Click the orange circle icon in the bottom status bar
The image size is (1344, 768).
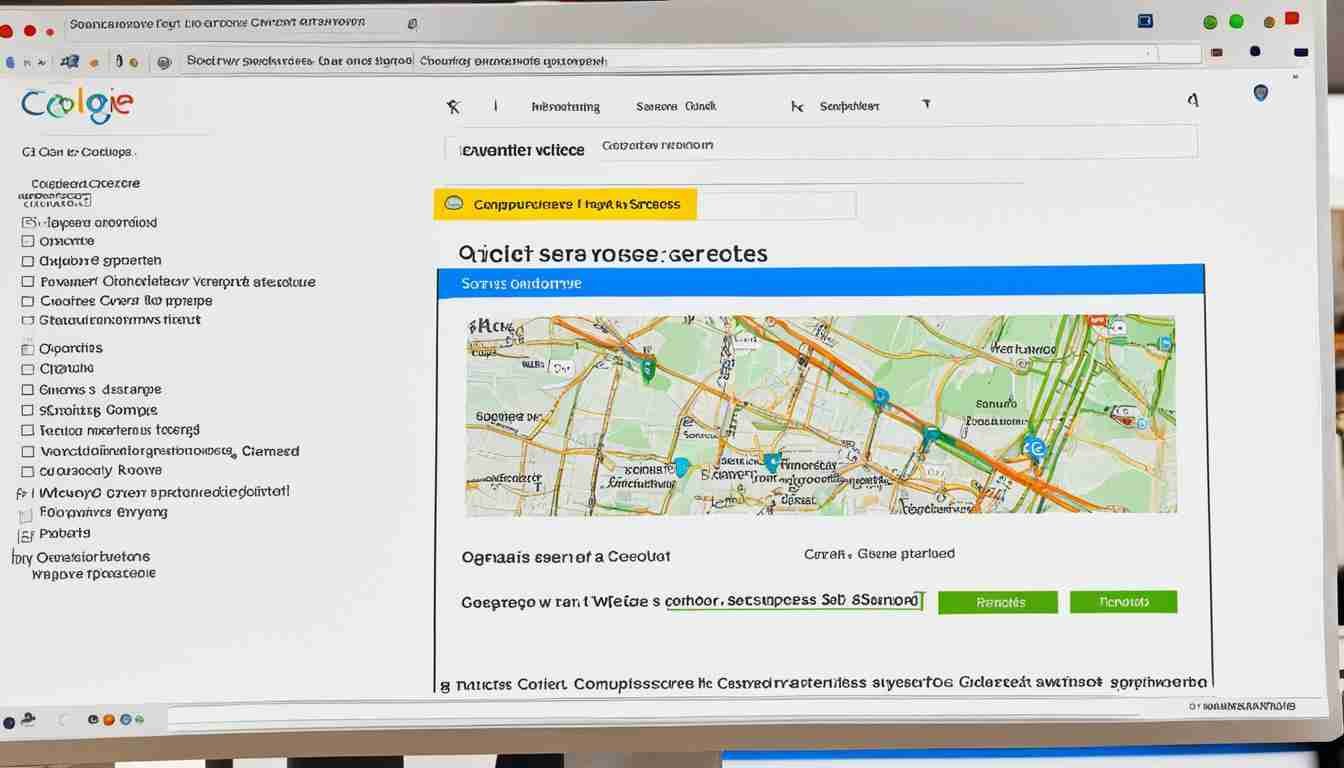coord(109,719)
